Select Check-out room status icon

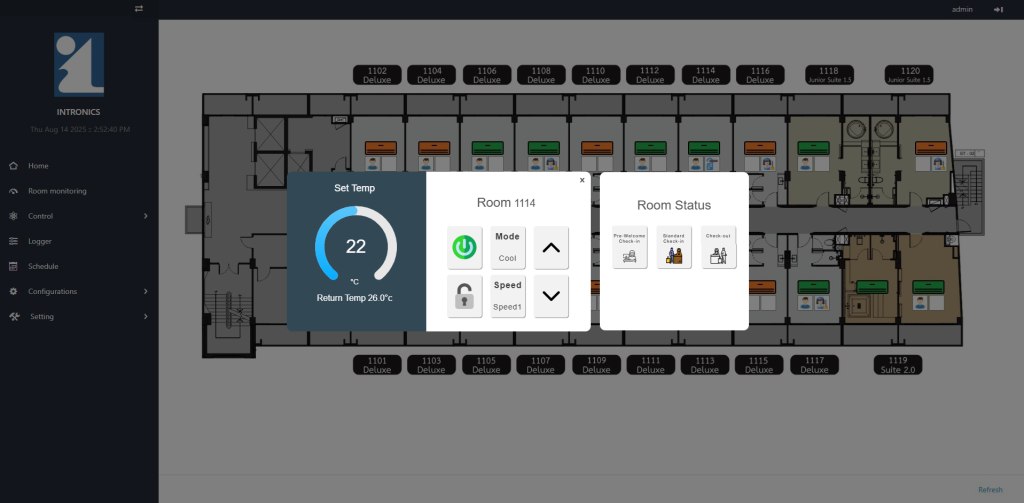click(x=718, y=248)
